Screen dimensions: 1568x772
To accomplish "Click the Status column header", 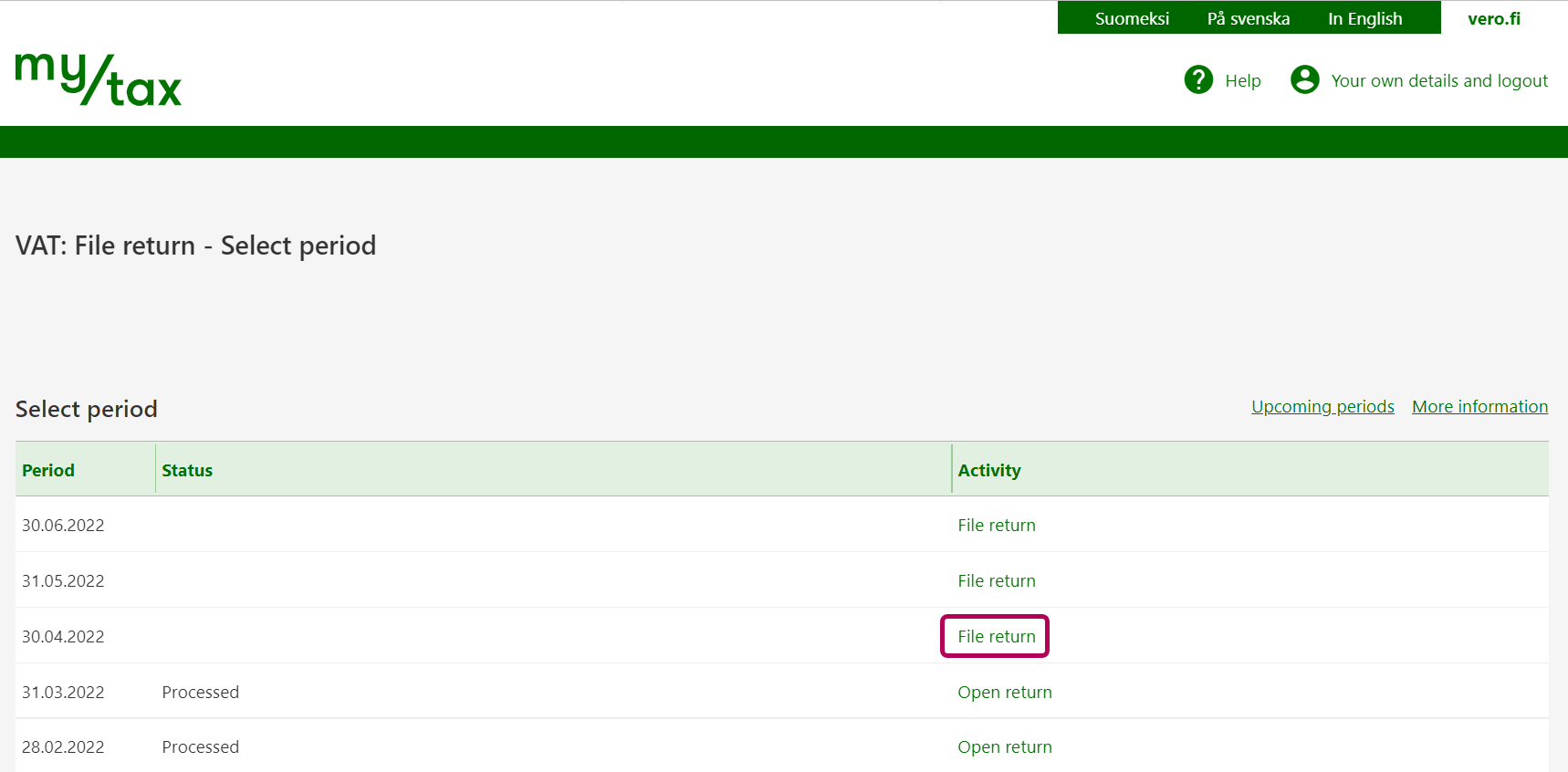I will [187, 471].
